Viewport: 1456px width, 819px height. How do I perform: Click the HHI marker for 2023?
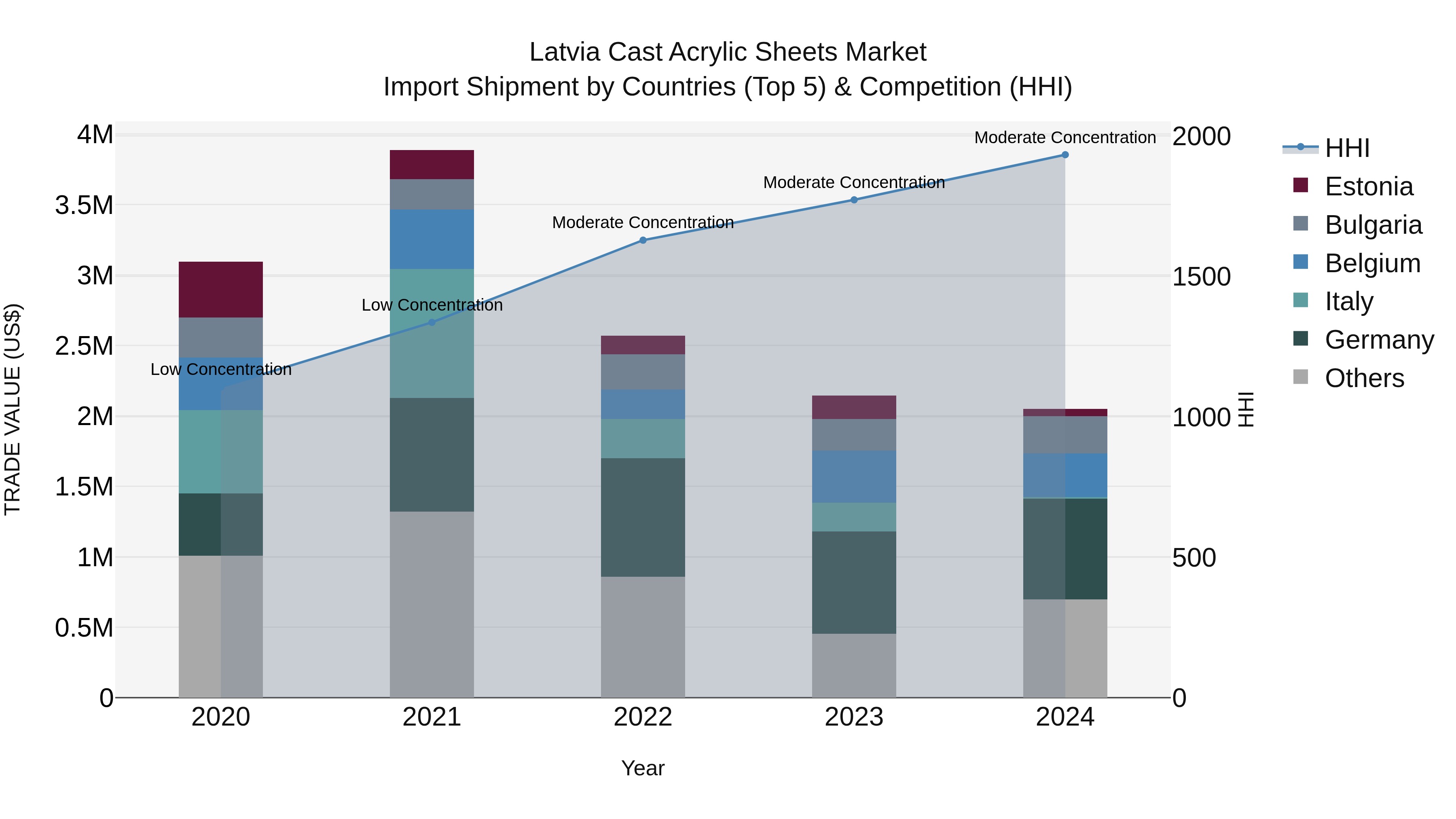point(854,199)
